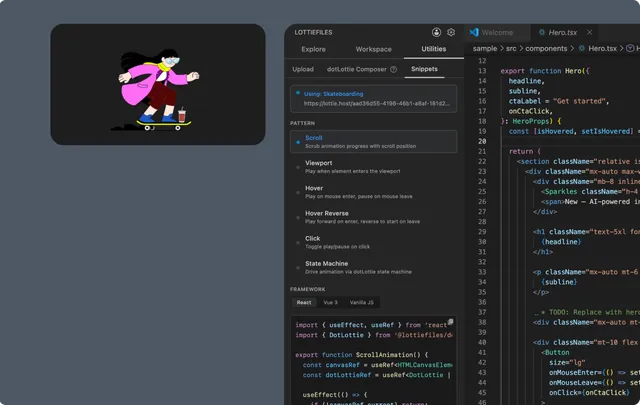Click the dotLottie Composer help icon
The width and height of the screenshot is (640, 405).
tap(393, 69)
